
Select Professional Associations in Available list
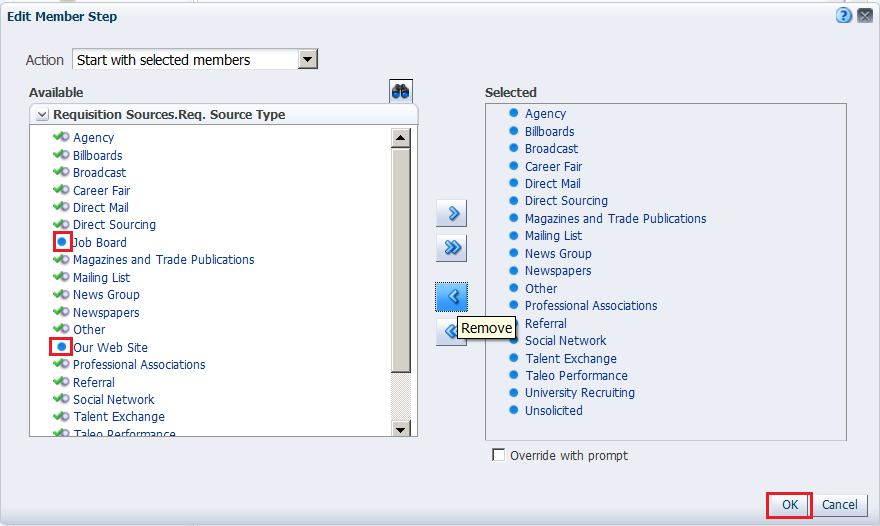tap(139, 365)
